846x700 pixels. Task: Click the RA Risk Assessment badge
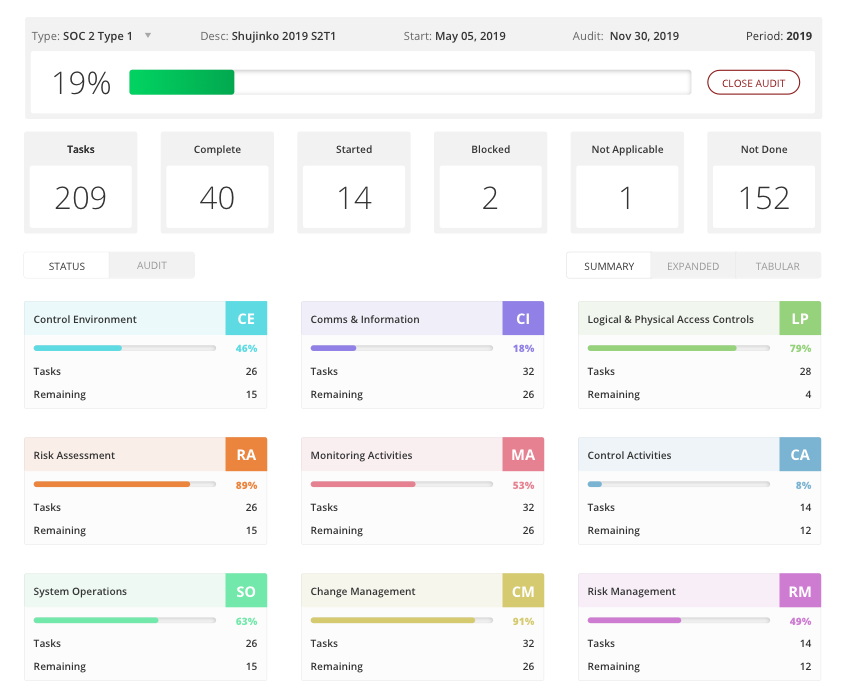click(246, 454)
